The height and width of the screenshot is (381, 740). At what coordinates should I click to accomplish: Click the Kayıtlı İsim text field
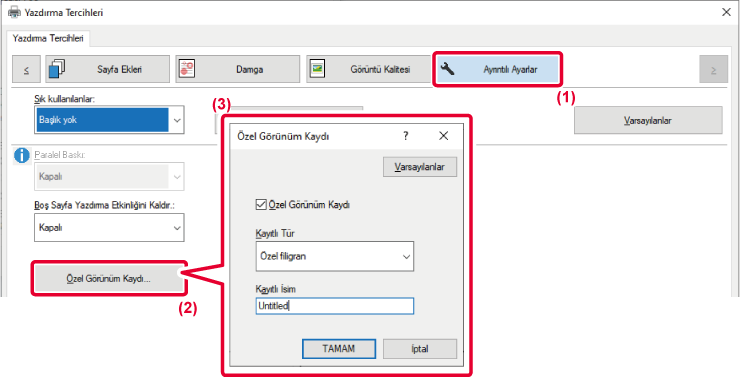coord(335,306)
